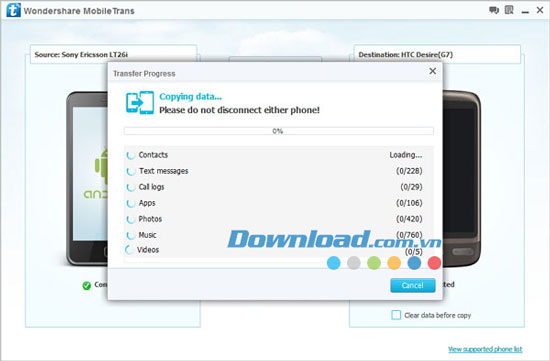The width and height of the screenshot is (550, 361).
Task: Close the MobileTrans main window
Action: [540, 10]
